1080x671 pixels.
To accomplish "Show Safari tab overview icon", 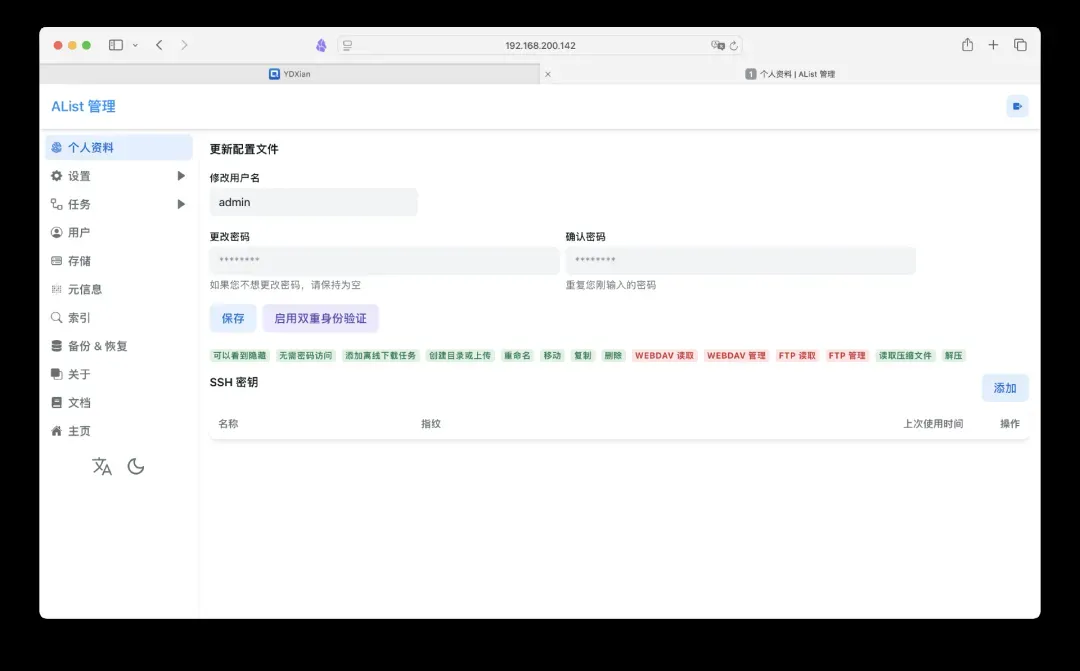I will 1020,45.
